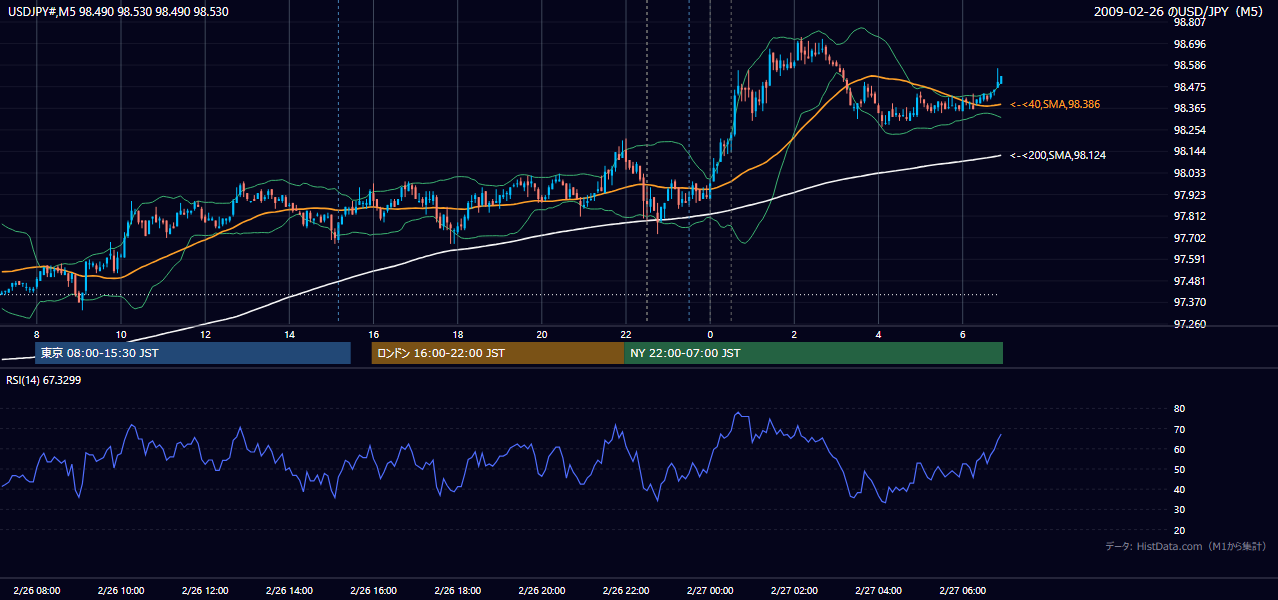Click hour label 0 on time axis

[x=710, y=334]
